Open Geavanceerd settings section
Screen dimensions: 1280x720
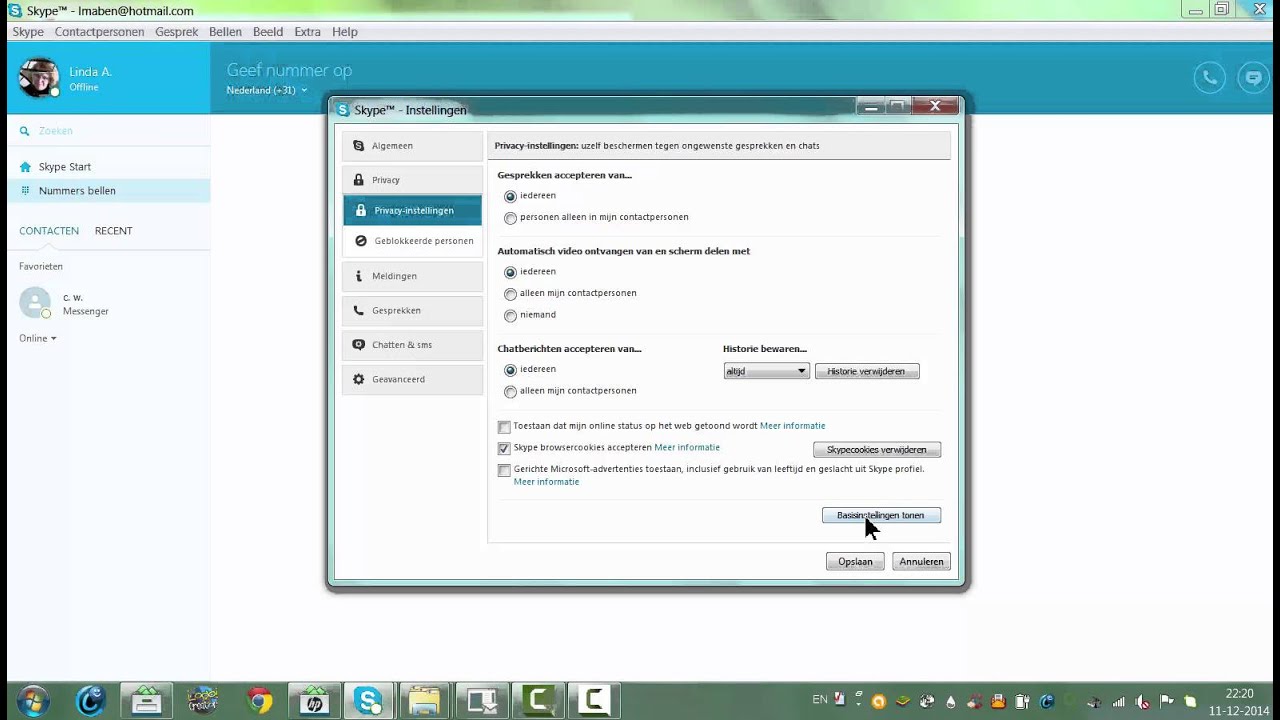pyautogui.click(x=412, y=380)
